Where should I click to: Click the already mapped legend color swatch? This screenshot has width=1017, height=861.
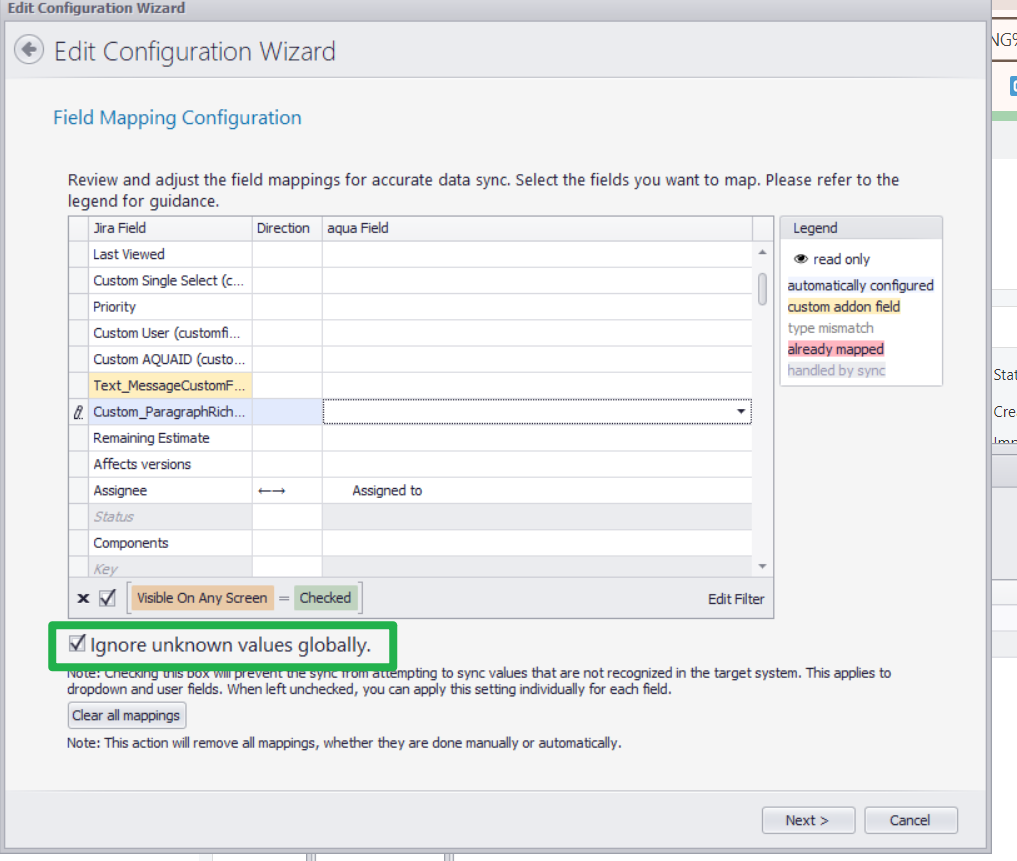point(835,349)
